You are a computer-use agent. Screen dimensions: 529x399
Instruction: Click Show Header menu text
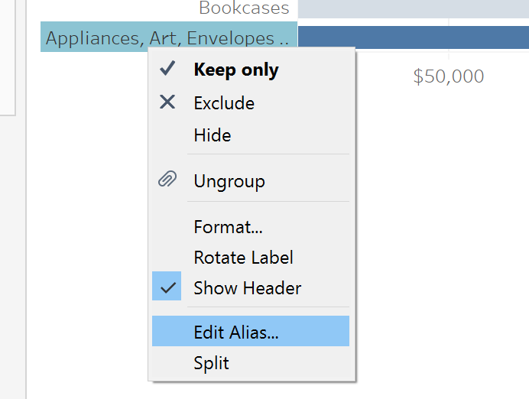point(247,288)
